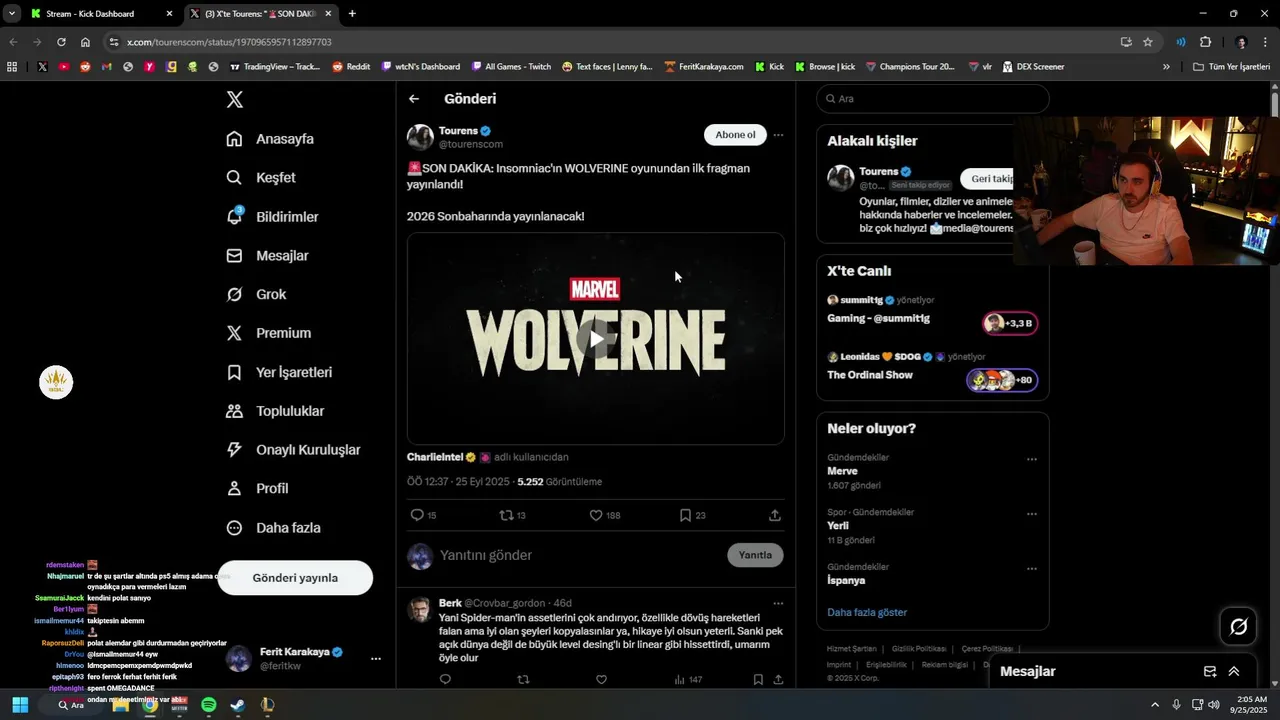Expand Daha fazla menu in sidebar
This screenshot has width=1280, height=720.
coord(274,528)
